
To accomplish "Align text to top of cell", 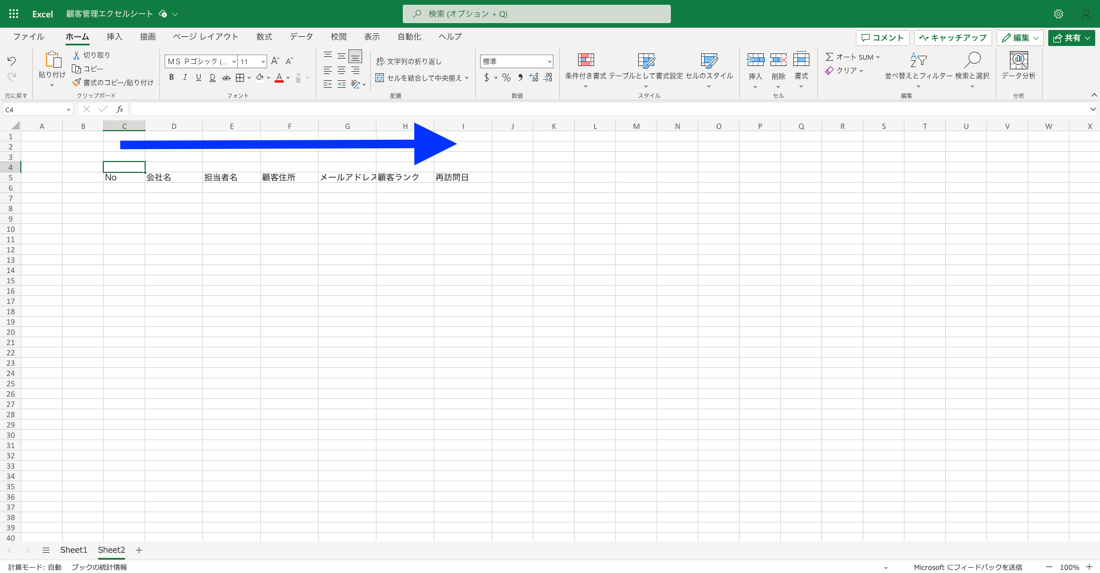I will tap(328, 55).
